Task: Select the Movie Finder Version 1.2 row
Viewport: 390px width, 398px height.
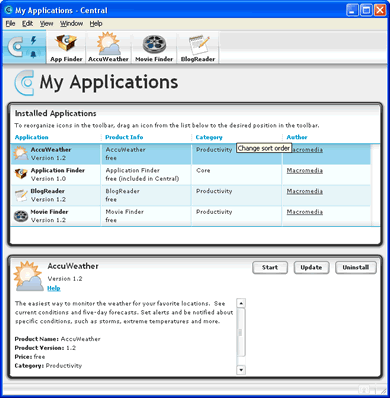Action: [190, 216]
